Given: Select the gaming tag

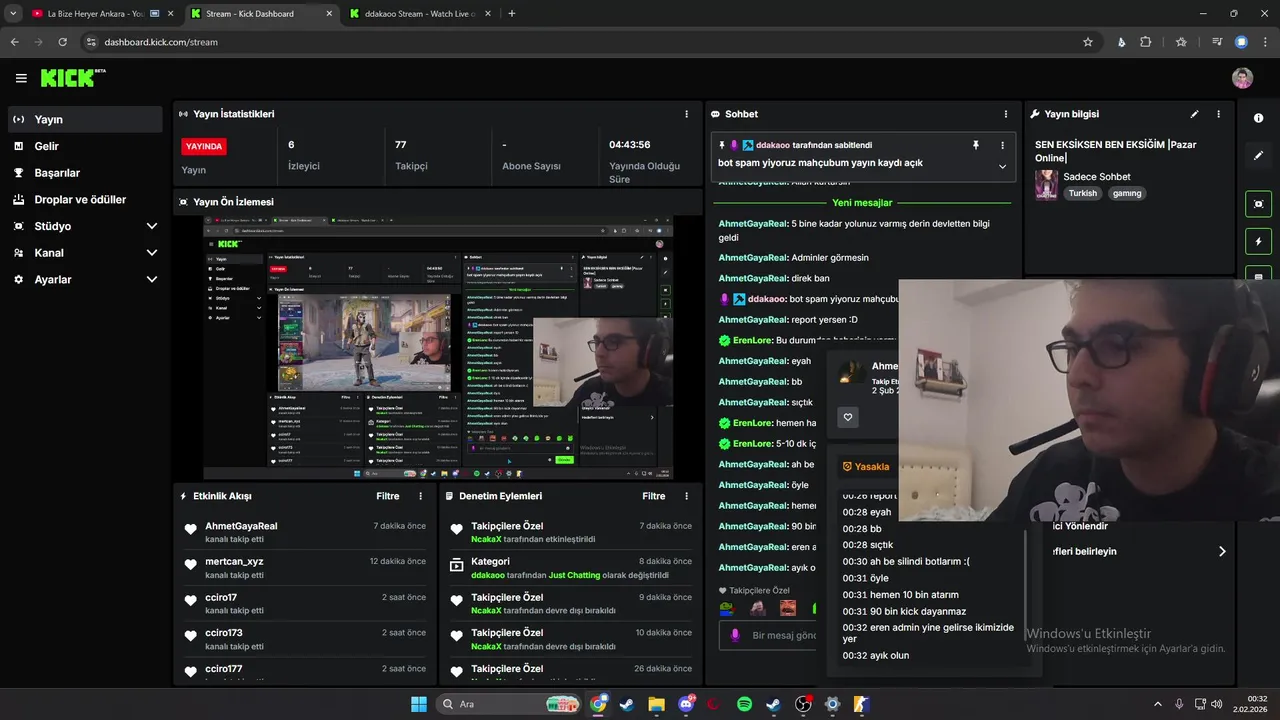Looking at the screenshot, I should coord(1127,193).
